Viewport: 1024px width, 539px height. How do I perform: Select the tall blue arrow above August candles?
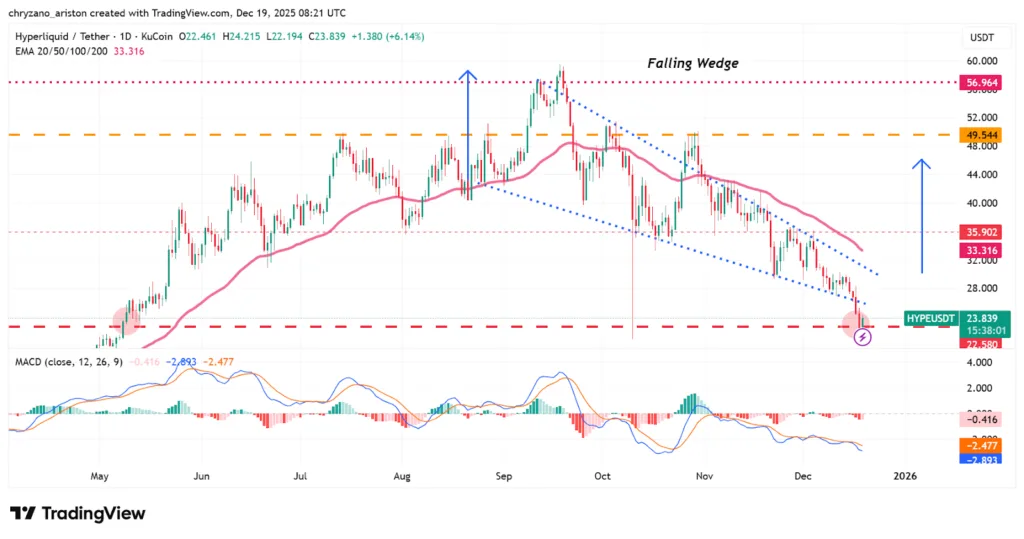coord(466,130)
